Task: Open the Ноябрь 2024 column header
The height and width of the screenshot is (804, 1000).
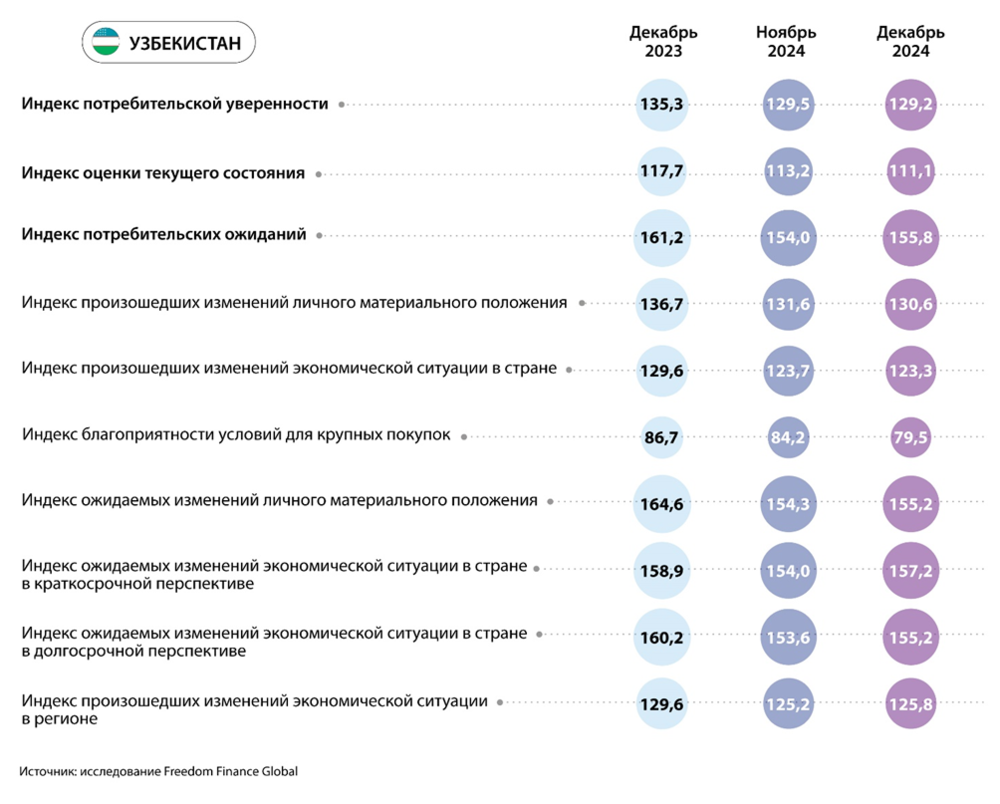Action: click(786, 42)
